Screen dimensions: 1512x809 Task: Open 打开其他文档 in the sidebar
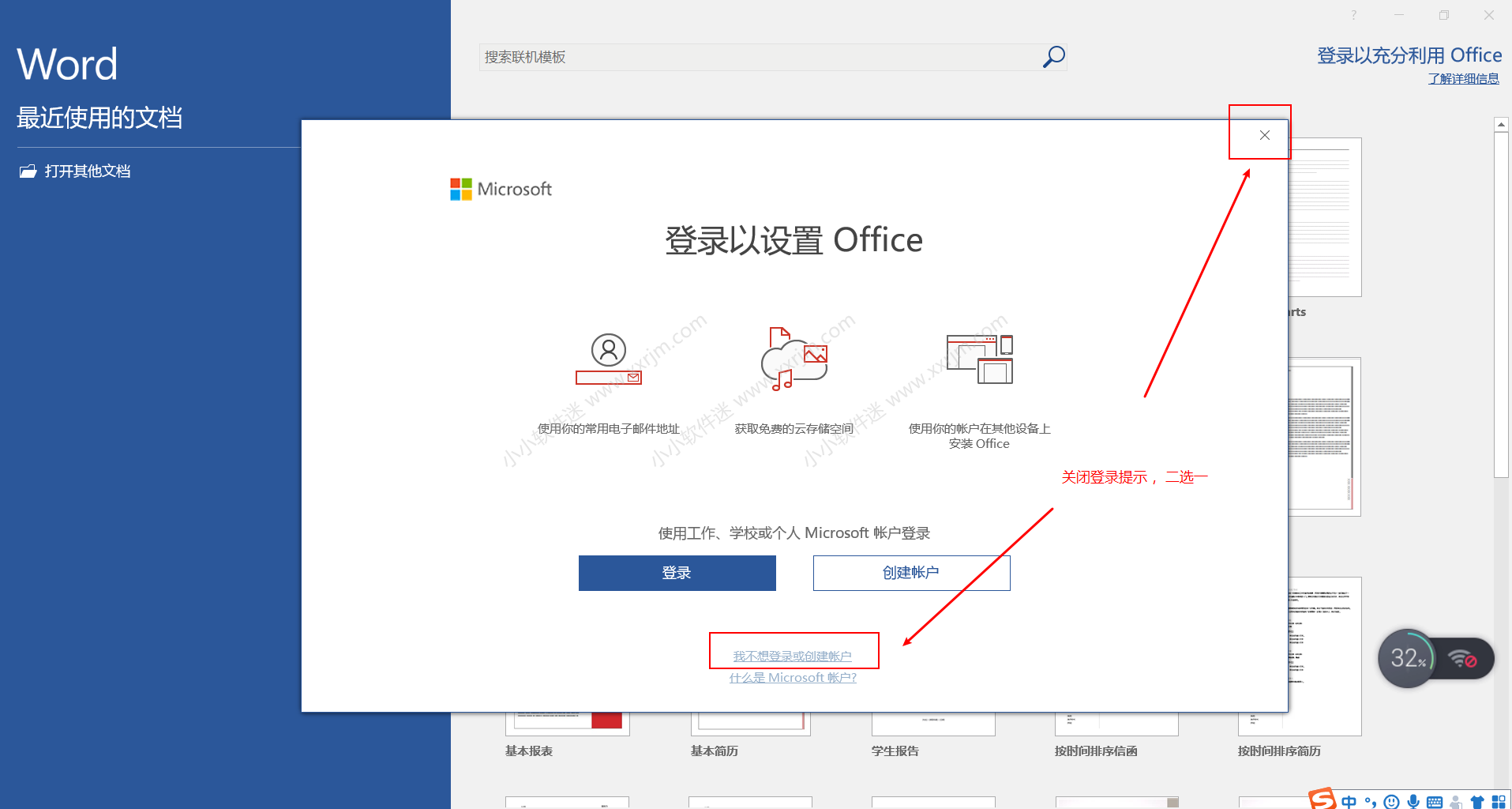pyautogui.click(x=76, y=171)
